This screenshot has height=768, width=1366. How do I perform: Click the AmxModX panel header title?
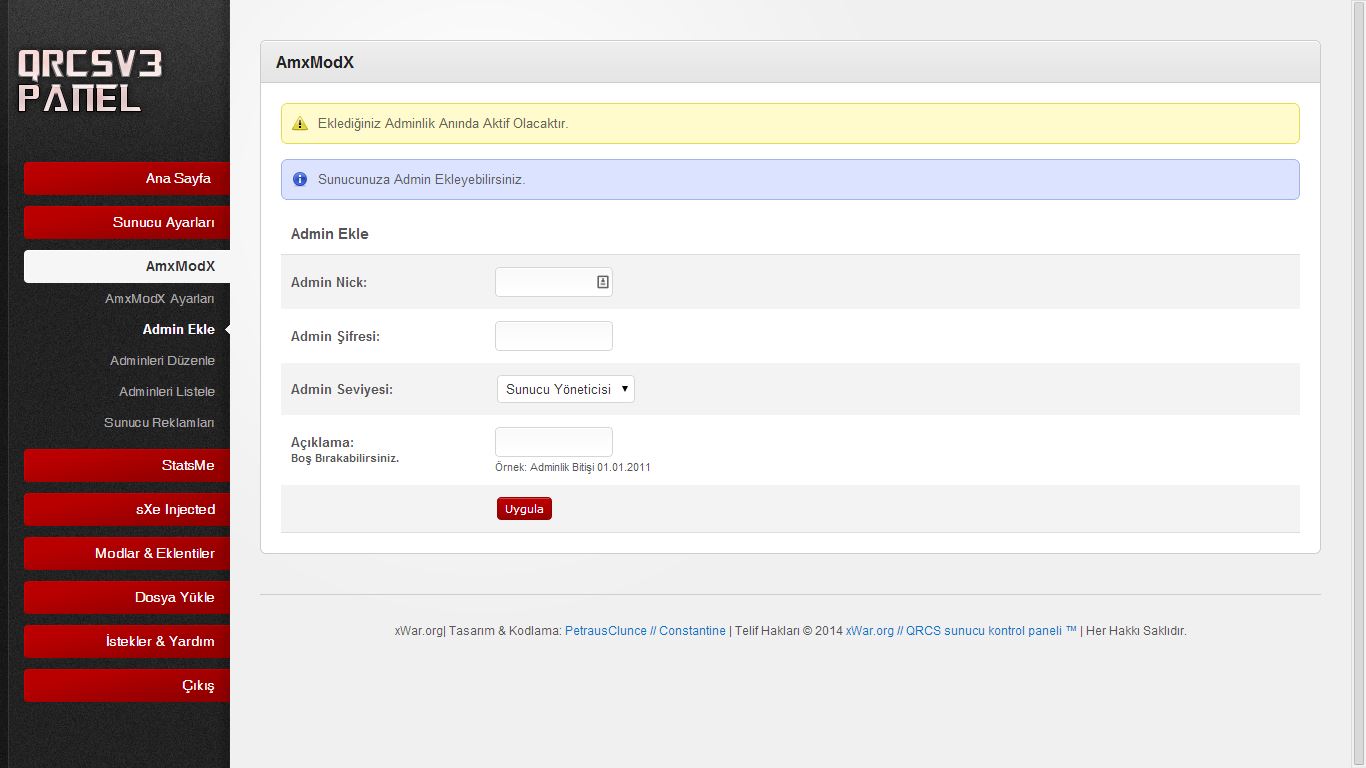tap(315, 62)
